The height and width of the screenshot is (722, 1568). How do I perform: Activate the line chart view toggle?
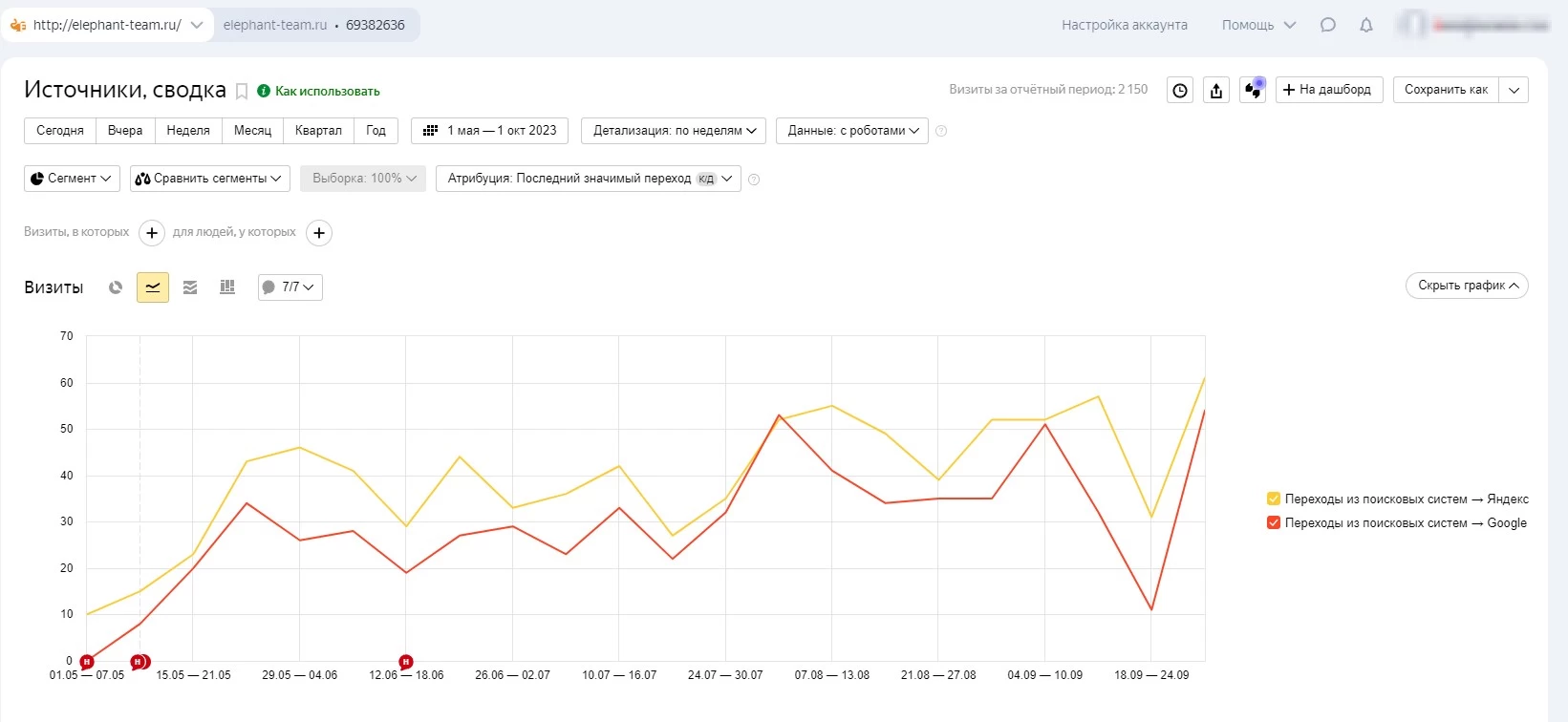[153, 287]
